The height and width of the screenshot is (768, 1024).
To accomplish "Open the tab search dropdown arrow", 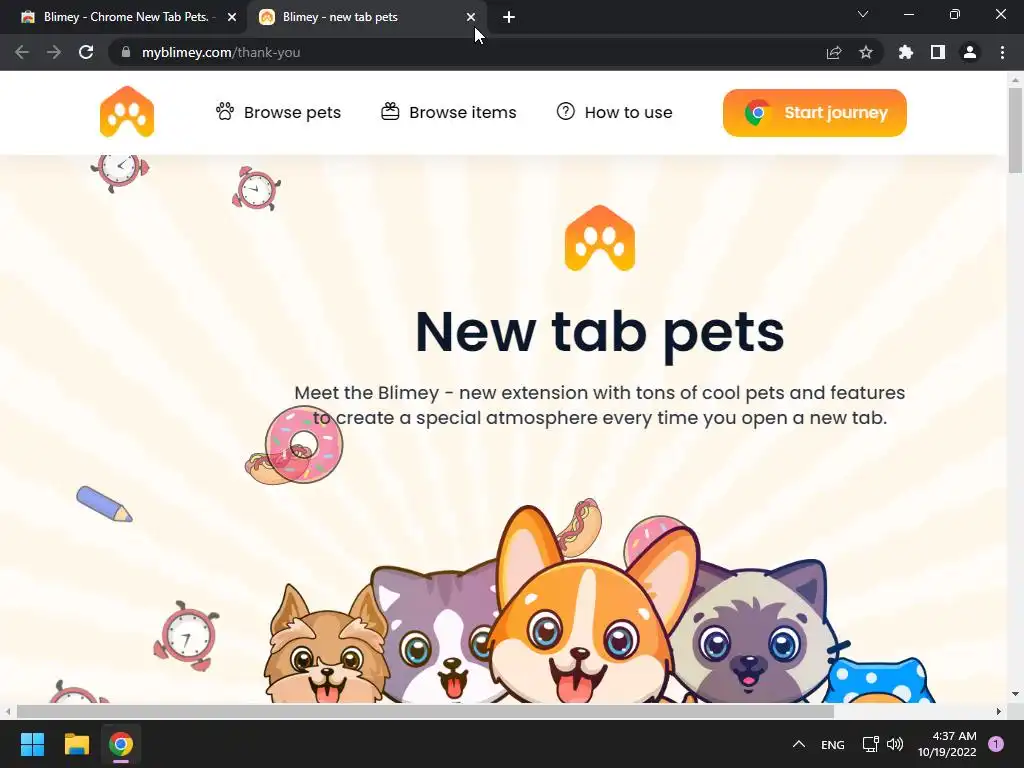I will click(x=863, y=14).
